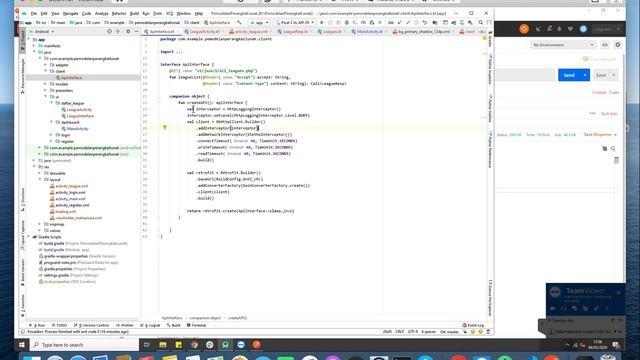
Task: Click the Search Everywhere magnifier in Android Studio toolbar
Action: click(x=481, y=23)
